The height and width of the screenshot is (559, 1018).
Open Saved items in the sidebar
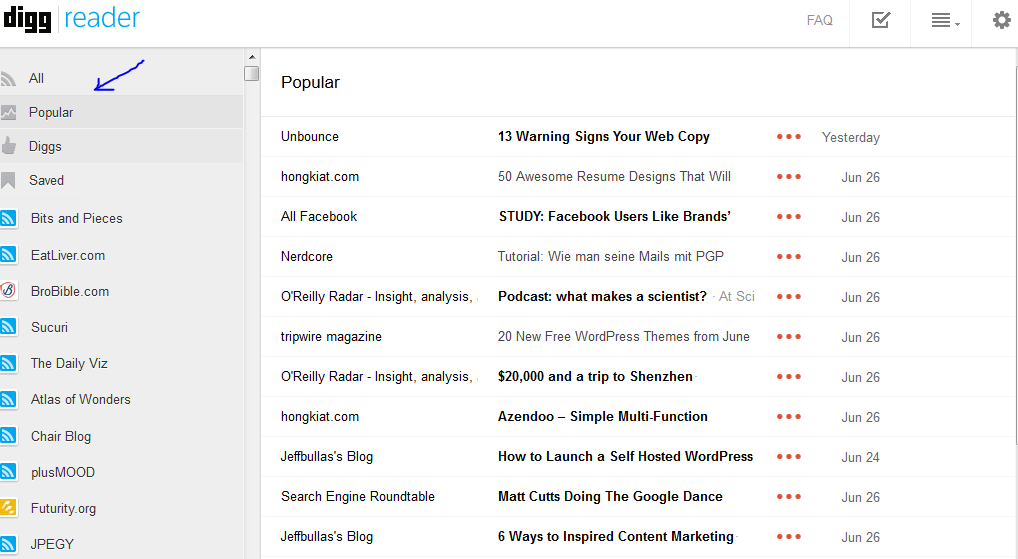tap(46, 180)
